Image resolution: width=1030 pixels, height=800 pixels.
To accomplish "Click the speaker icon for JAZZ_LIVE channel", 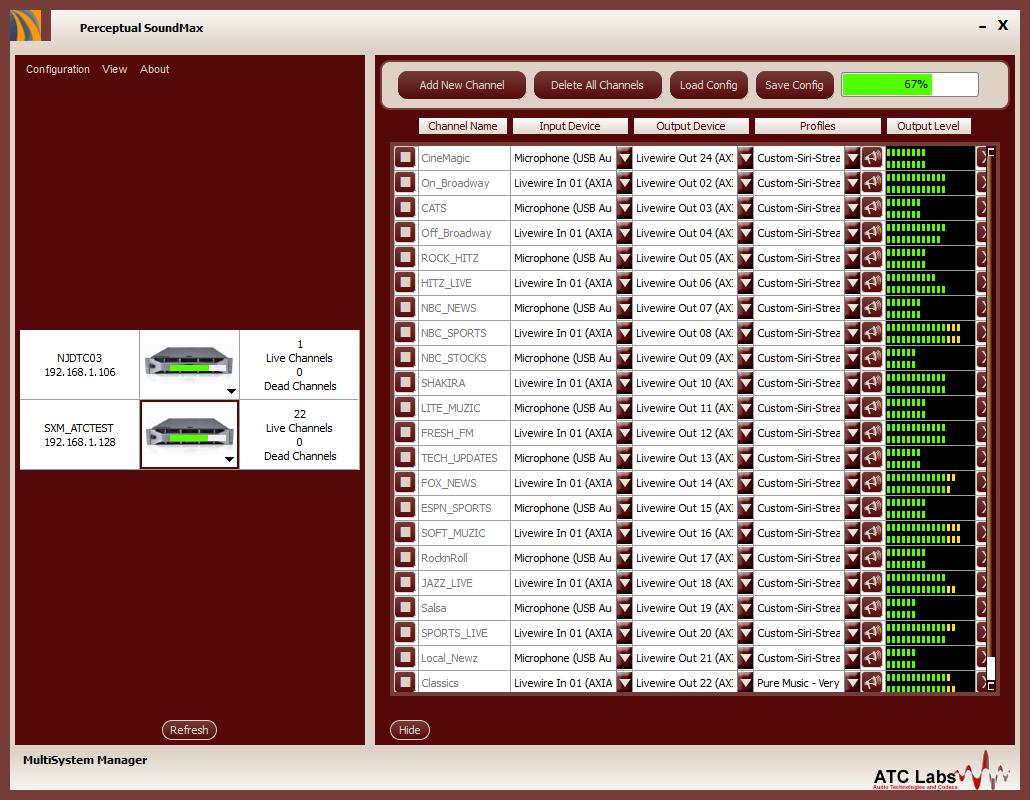I will pos(872,582).
